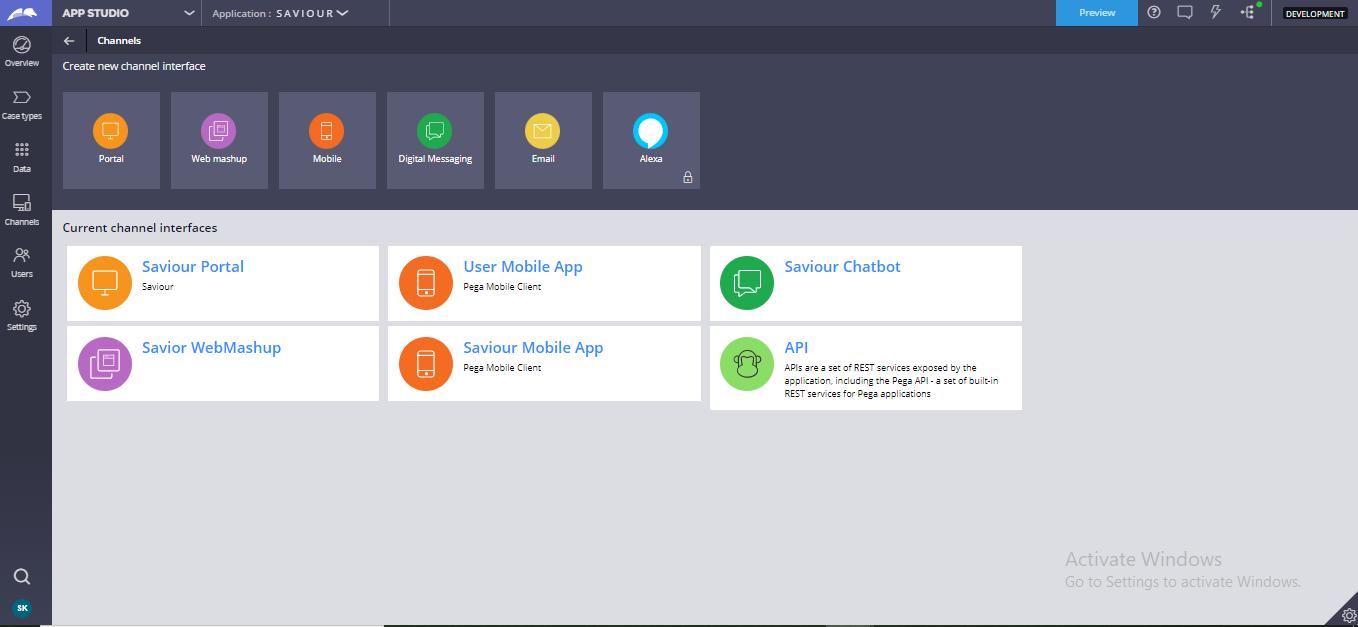Click the lock icon on Alexa tile
The image size is (1358, 627).
point(687,177)
